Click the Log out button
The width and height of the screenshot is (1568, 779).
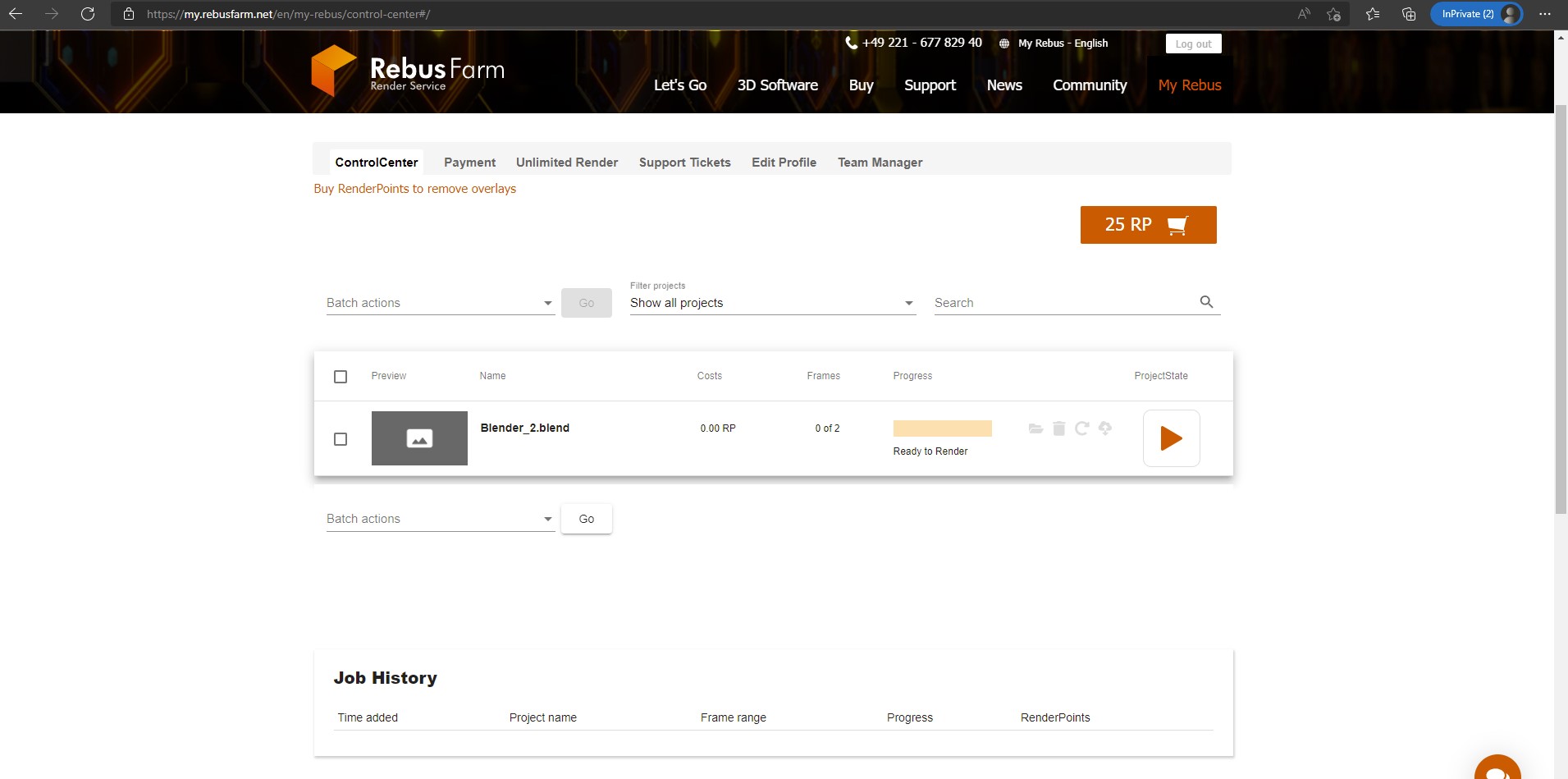pos(1193,44)
